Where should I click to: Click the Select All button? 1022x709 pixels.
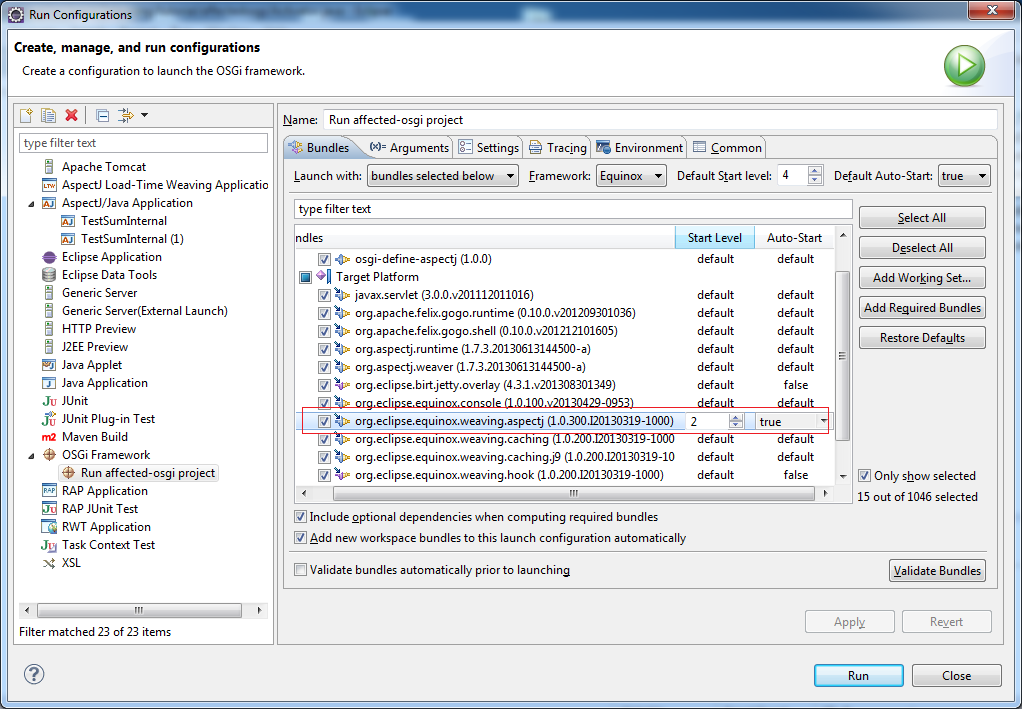922,218
